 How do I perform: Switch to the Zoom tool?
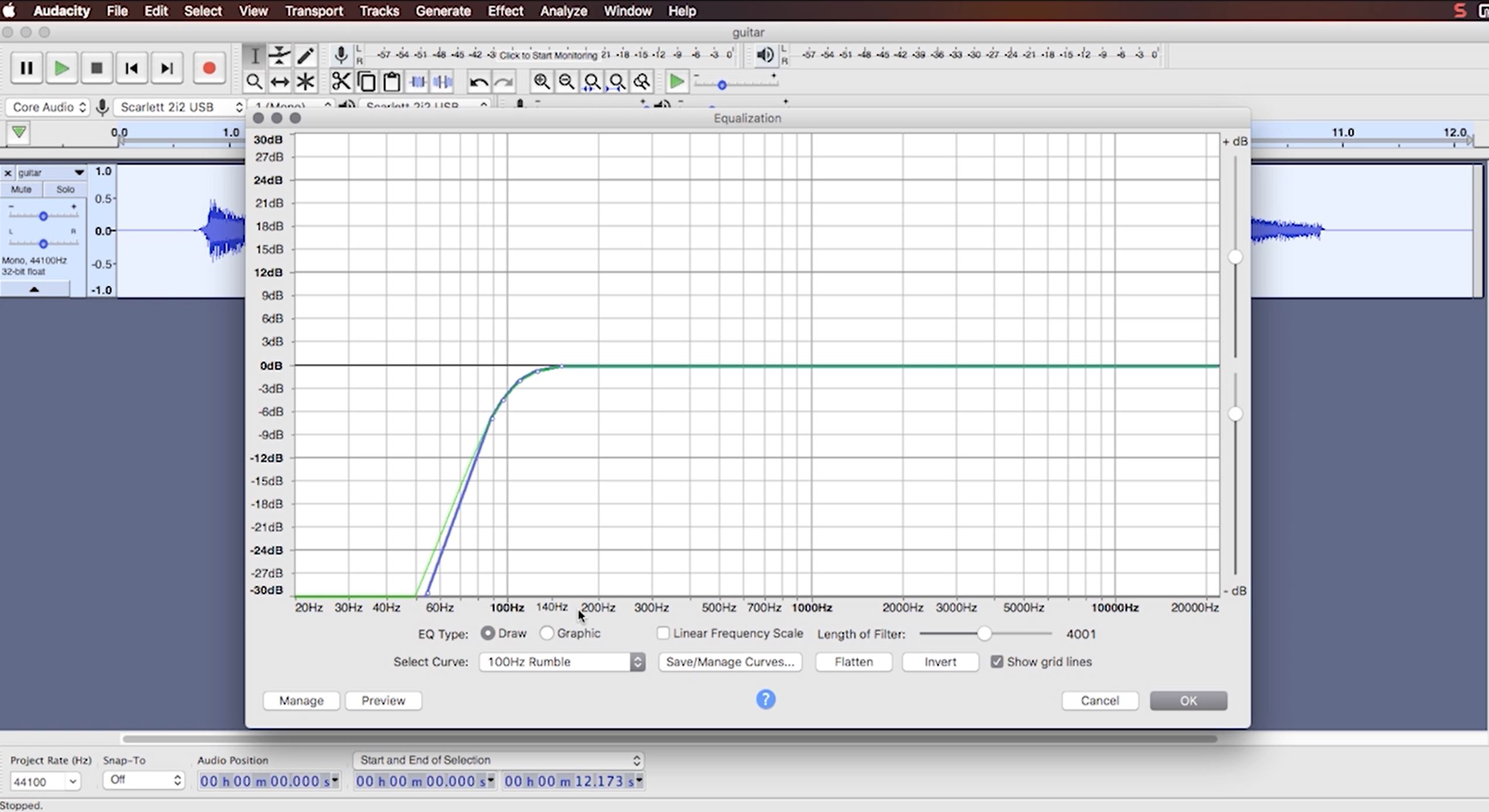(255, 81)
